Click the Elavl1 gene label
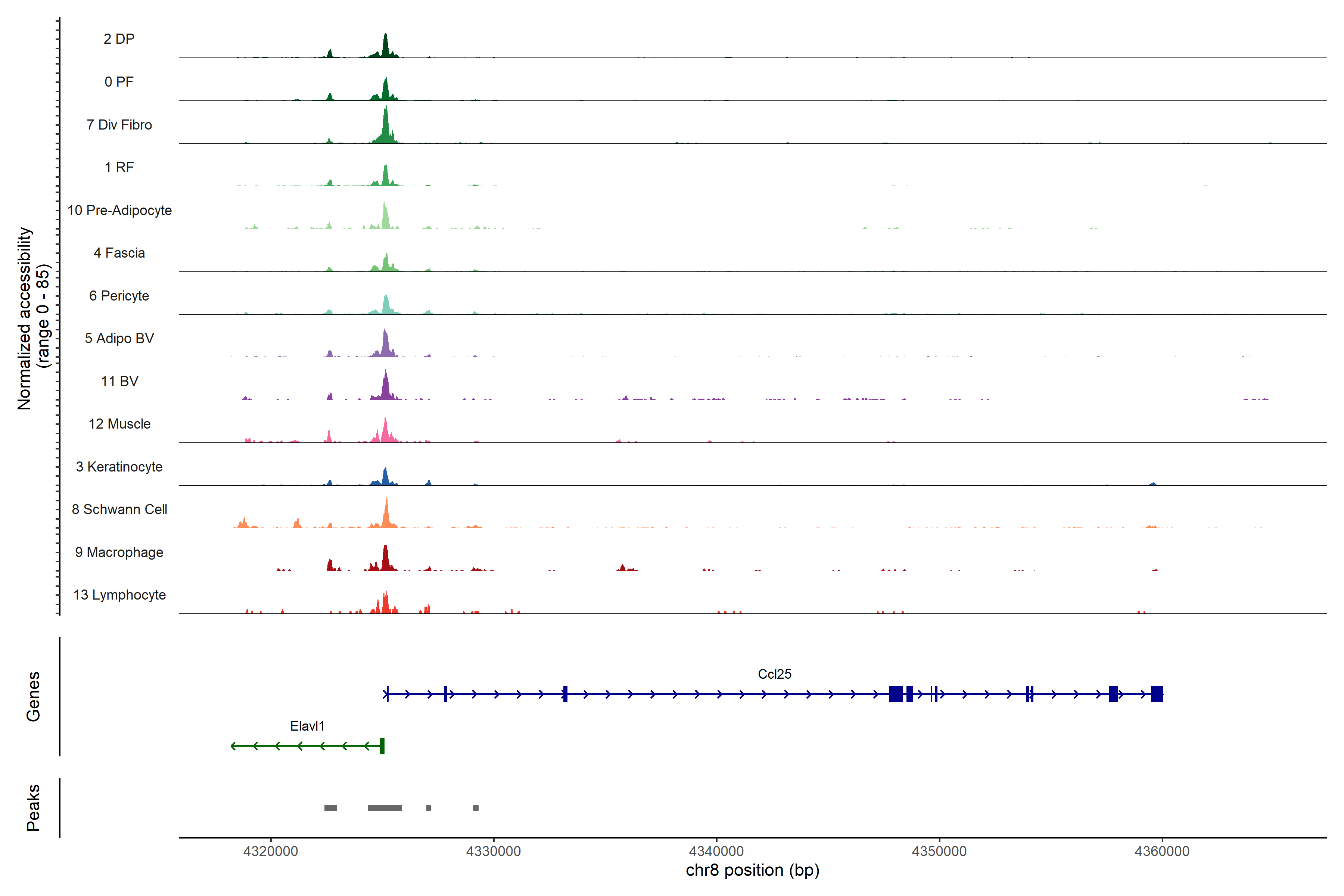 click(307, 726)
